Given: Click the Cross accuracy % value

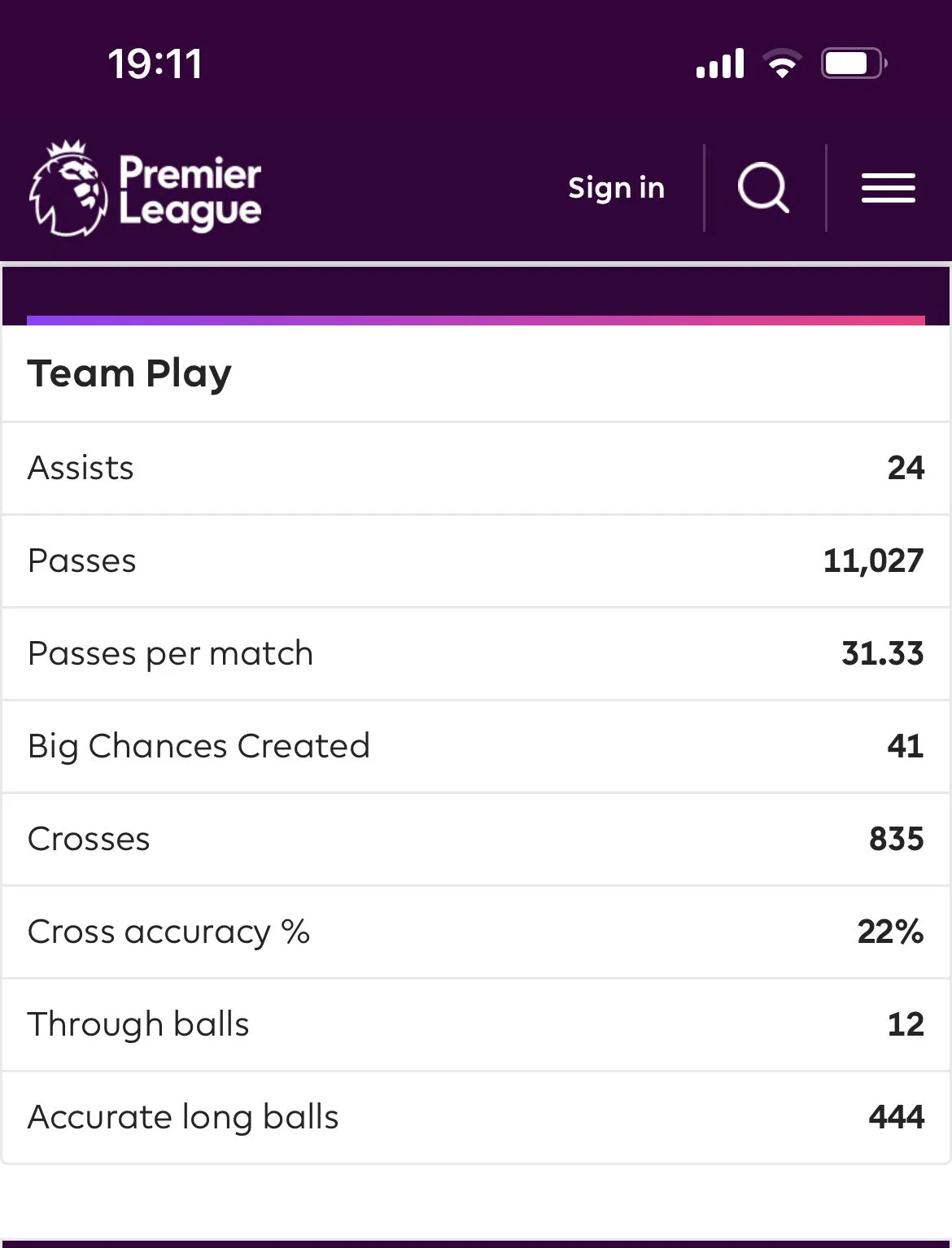Looking at the screenshot, I should [x=890, y=932].
